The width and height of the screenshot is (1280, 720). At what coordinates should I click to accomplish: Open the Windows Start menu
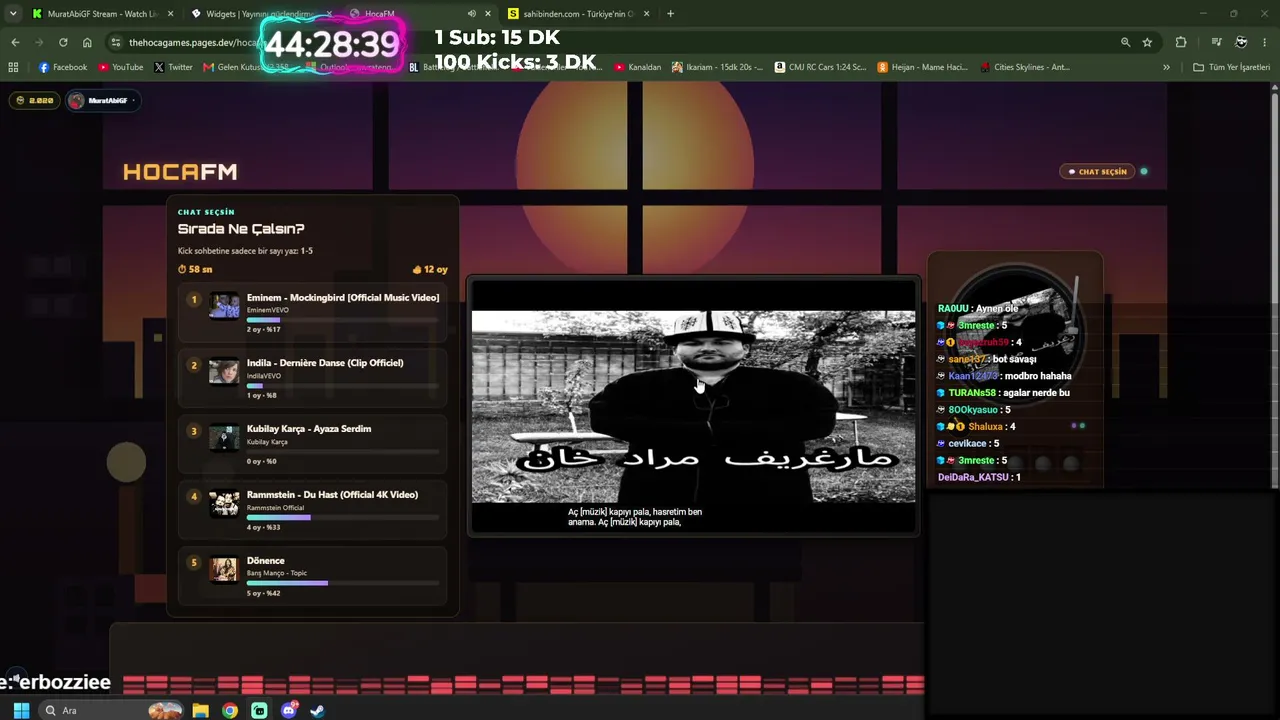[21, 710]
